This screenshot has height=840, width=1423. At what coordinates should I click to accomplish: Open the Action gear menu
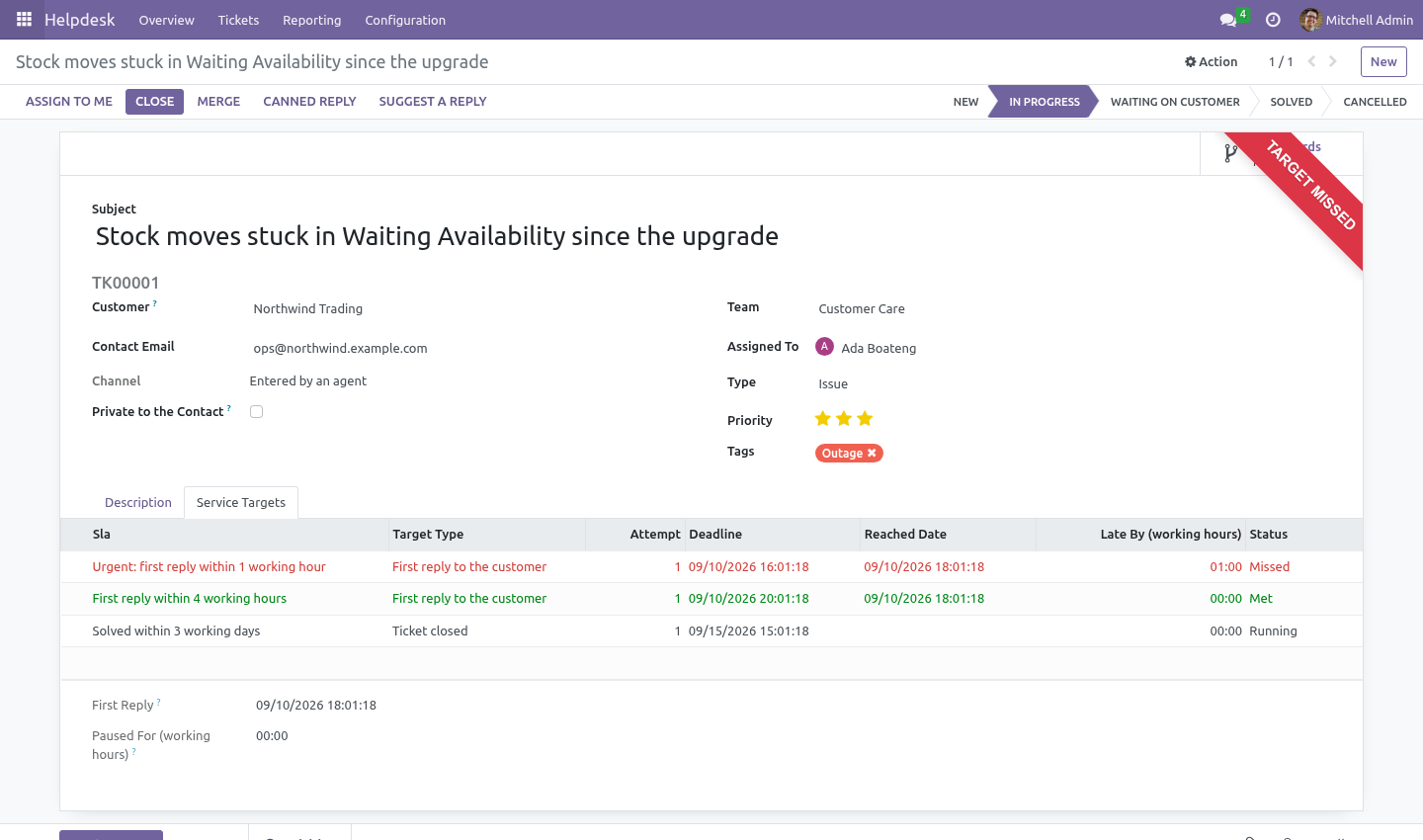1211,61
